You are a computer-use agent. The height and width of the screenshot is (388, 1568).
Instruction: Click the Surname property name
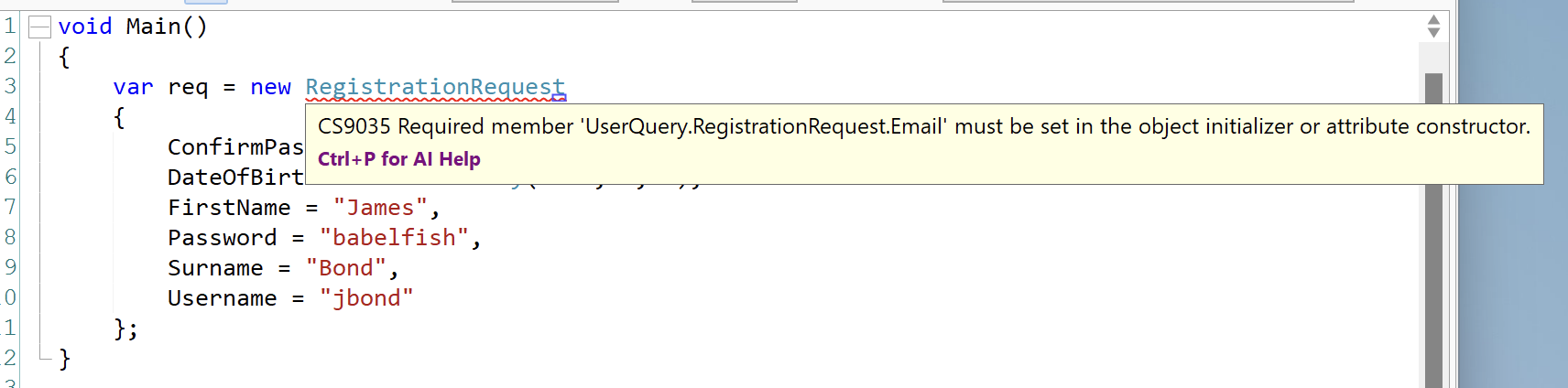click(x=215, y=268)
